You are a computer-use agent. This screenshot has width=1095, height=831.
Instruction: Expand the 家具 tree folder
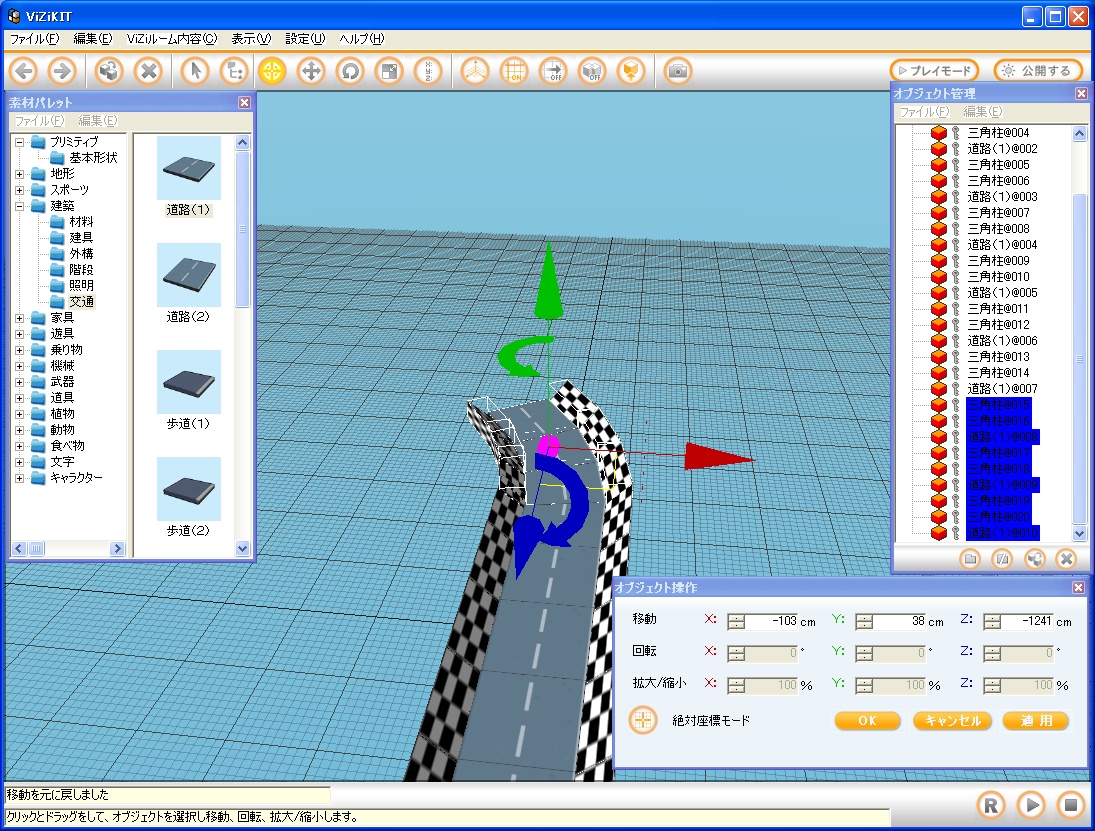20,318
